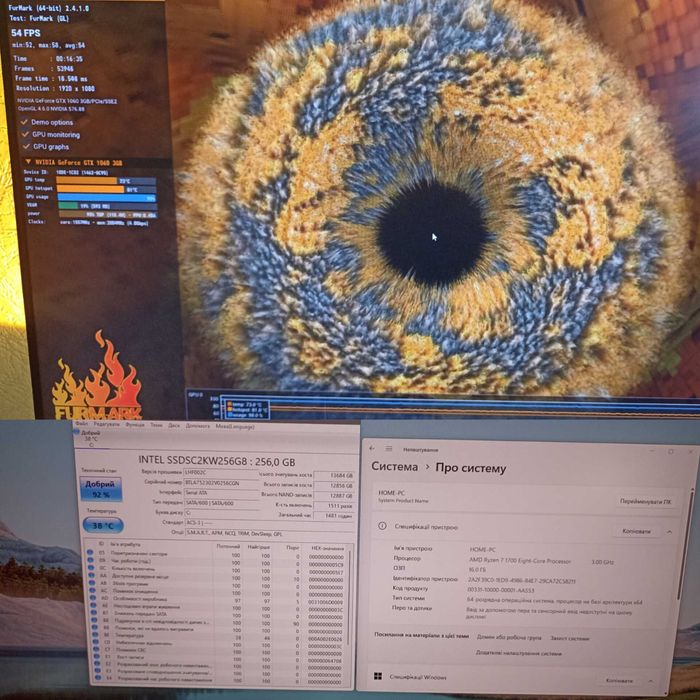The width and height of the screenshot is (700, 700).
Task: Collapse device specifications section chevron
Action: (x=670, y=532)
